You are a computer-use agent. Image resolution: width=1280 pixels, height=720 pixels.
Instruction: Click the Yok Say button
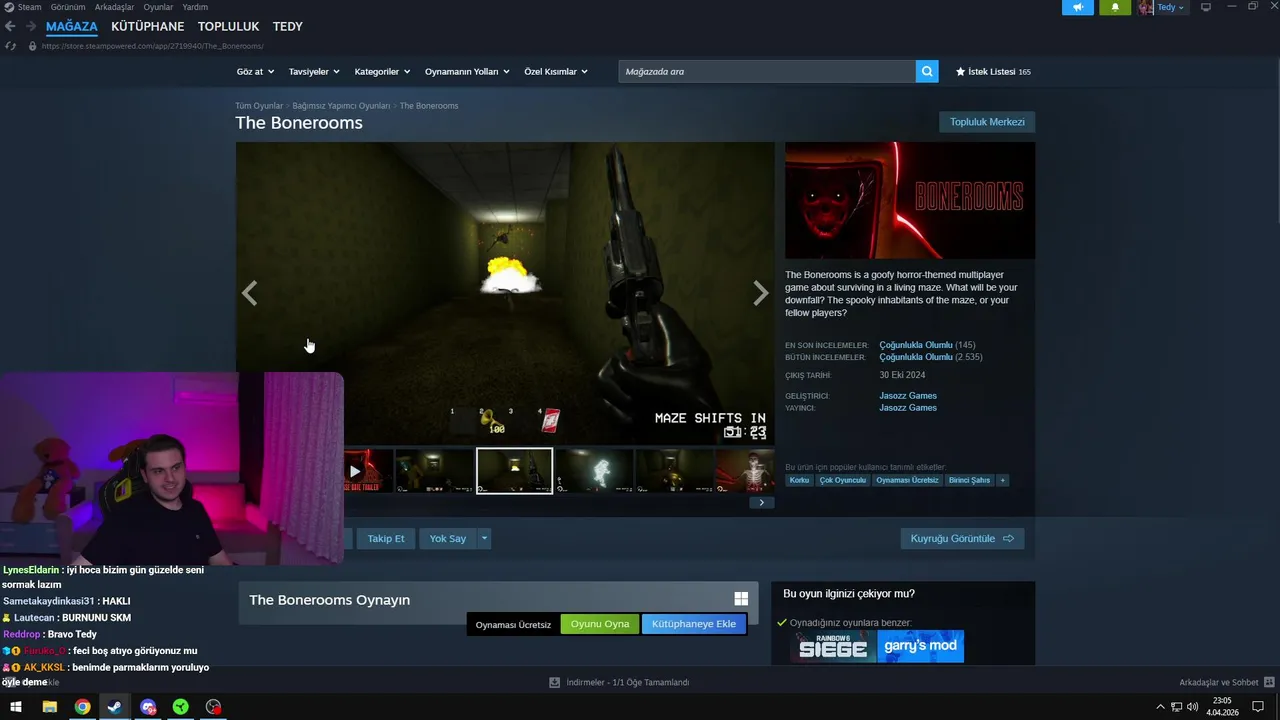pyautogui.click(x=448, y=538)
